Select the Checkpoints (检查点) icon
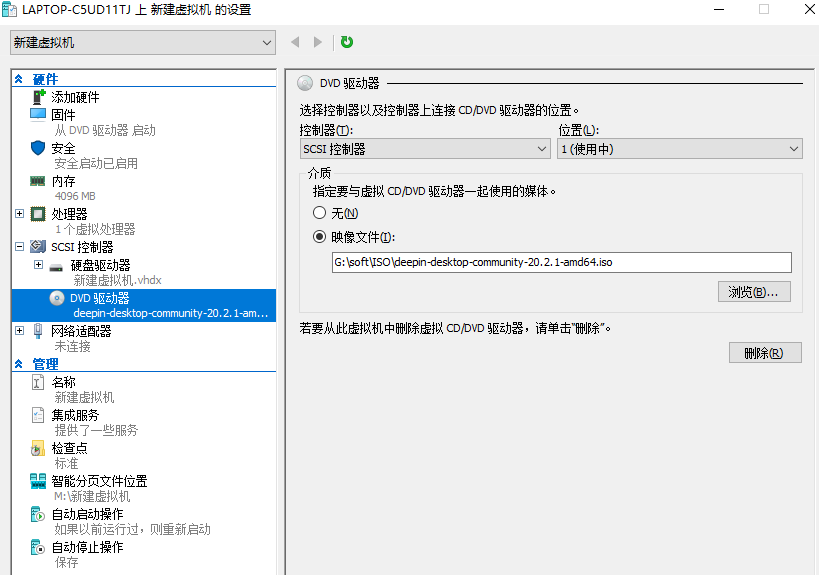The height and width of the screenshot is (575, 819). pyautogui.click(x=38, y=448)
